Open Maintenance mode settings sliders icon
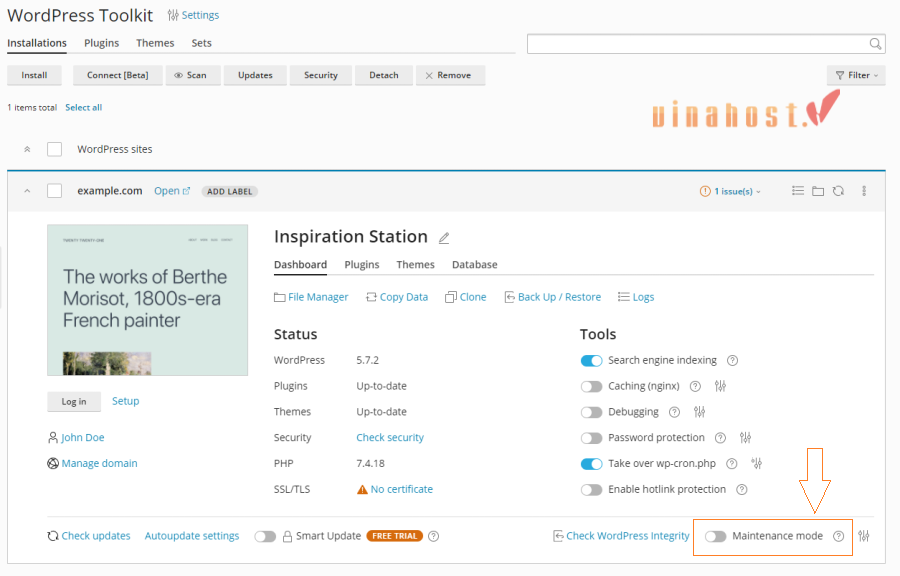900x576 pixels. [864, 536]
